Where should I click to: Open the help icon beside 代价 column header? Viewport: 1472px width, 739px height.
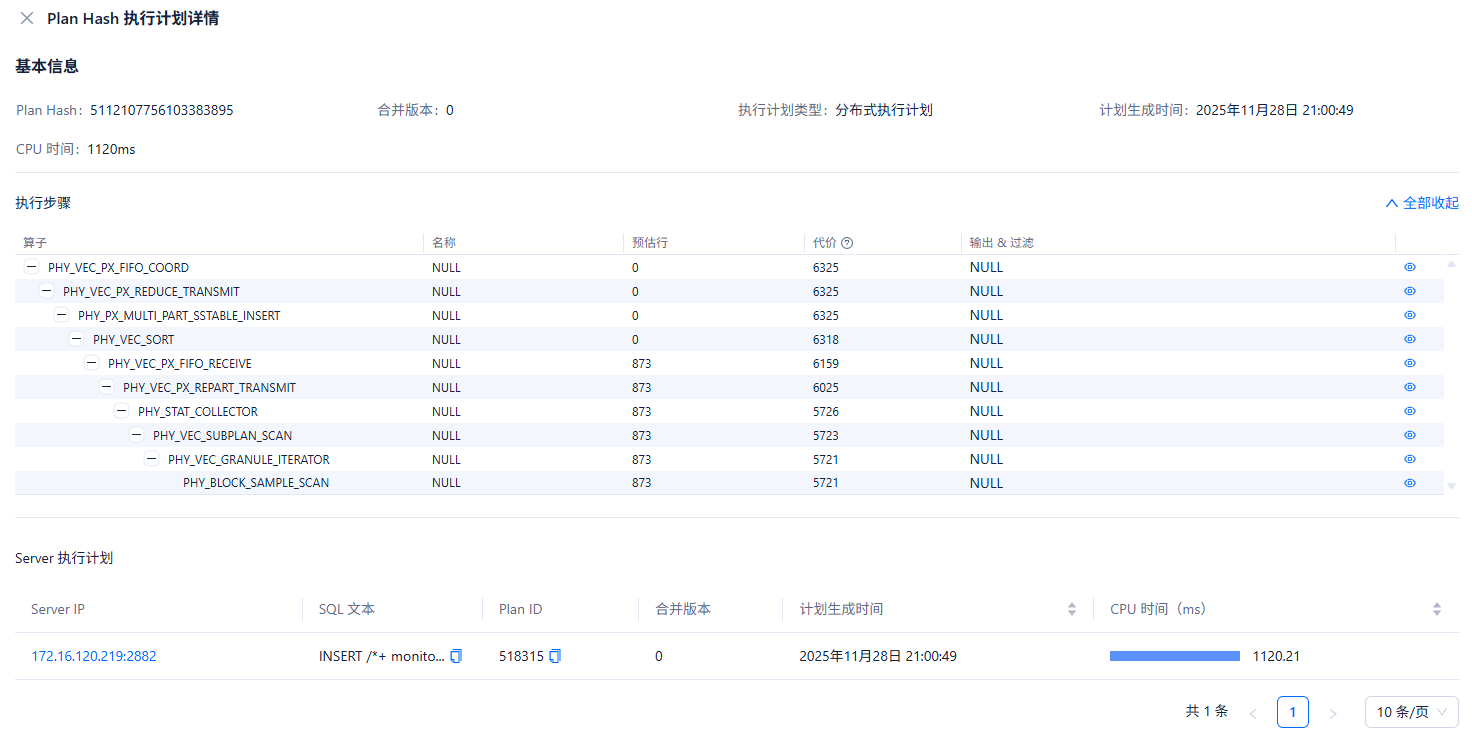[847, 243]
